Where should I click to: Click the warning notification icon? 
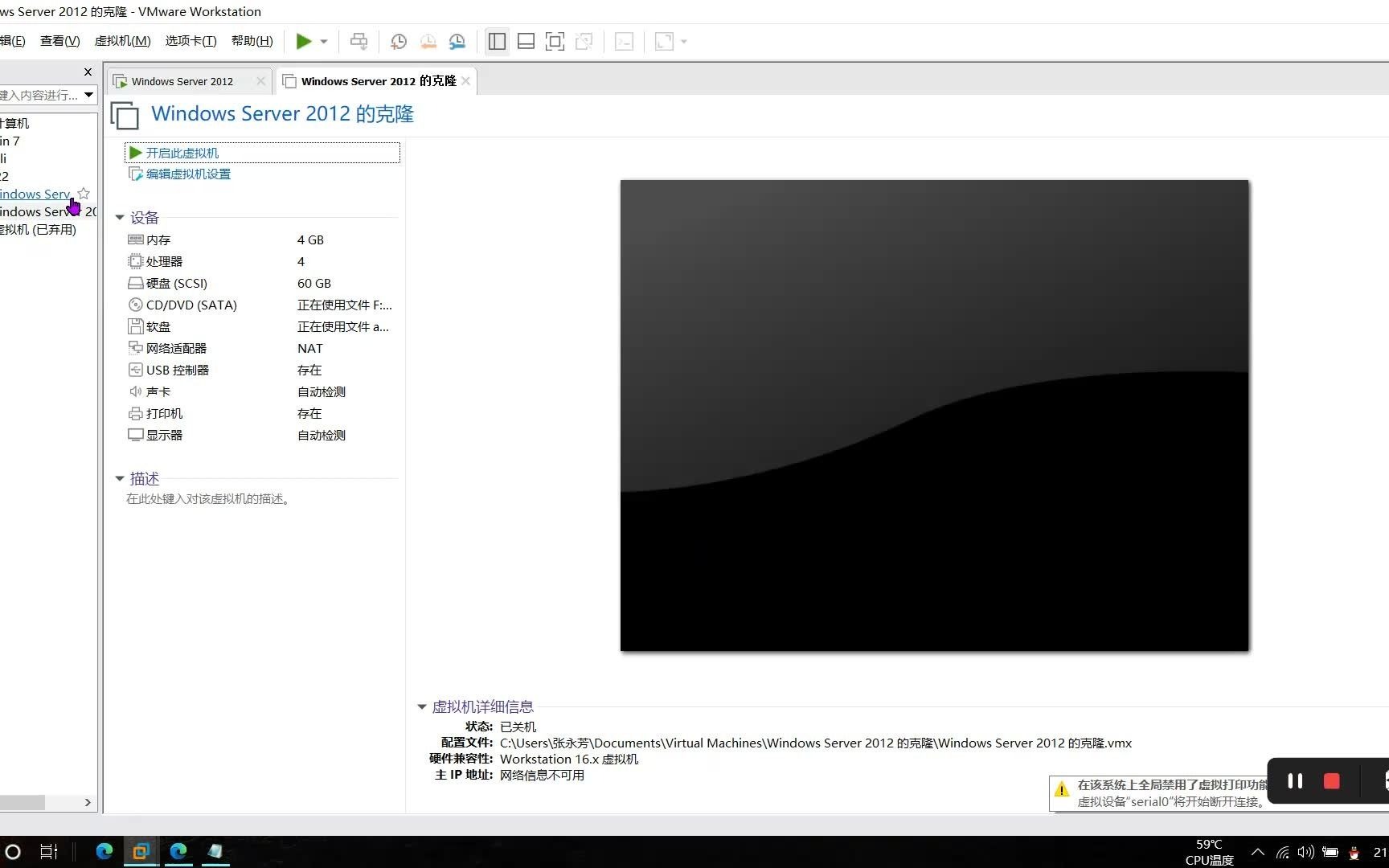tap(1062, 789)
